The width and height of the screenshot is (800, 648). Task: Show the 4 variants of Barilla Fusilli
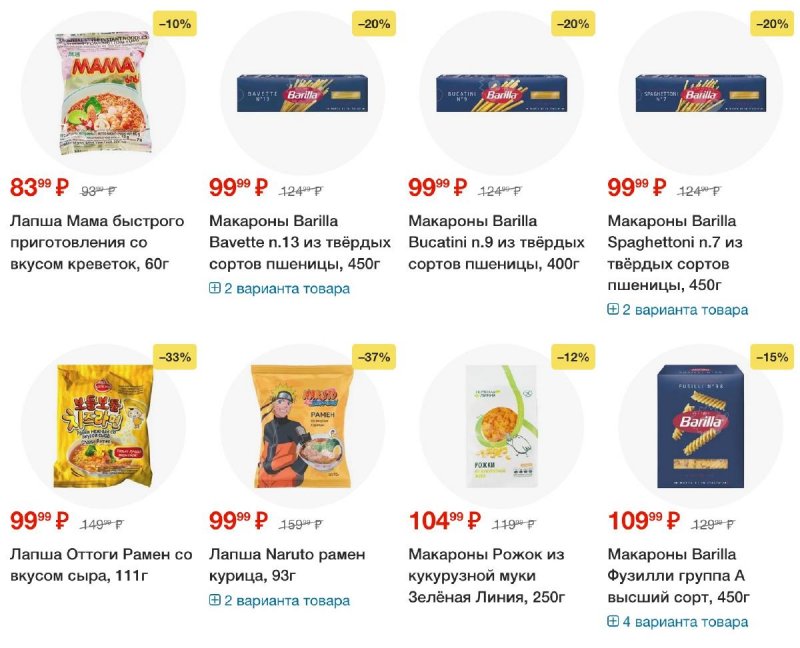[x=678, y=622]
